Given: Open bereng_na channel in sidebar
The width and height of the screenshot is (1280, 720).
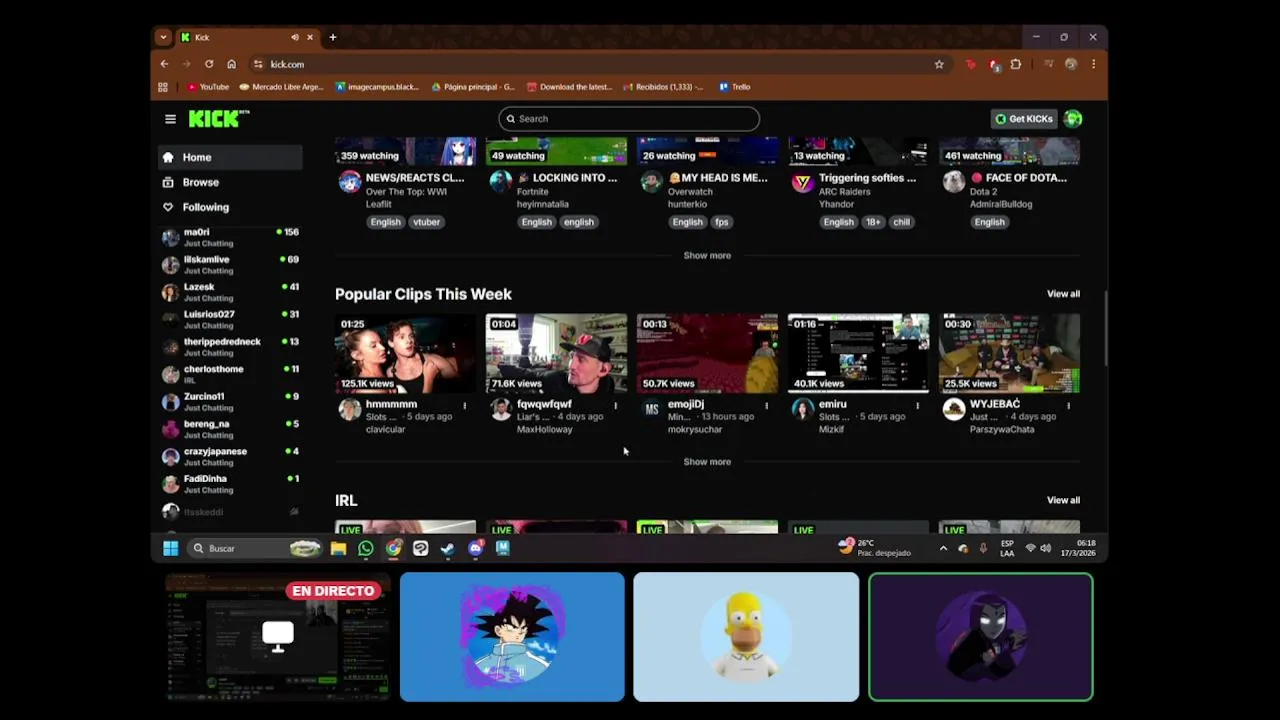Looking at the screenshot, I should pos(230,429).
